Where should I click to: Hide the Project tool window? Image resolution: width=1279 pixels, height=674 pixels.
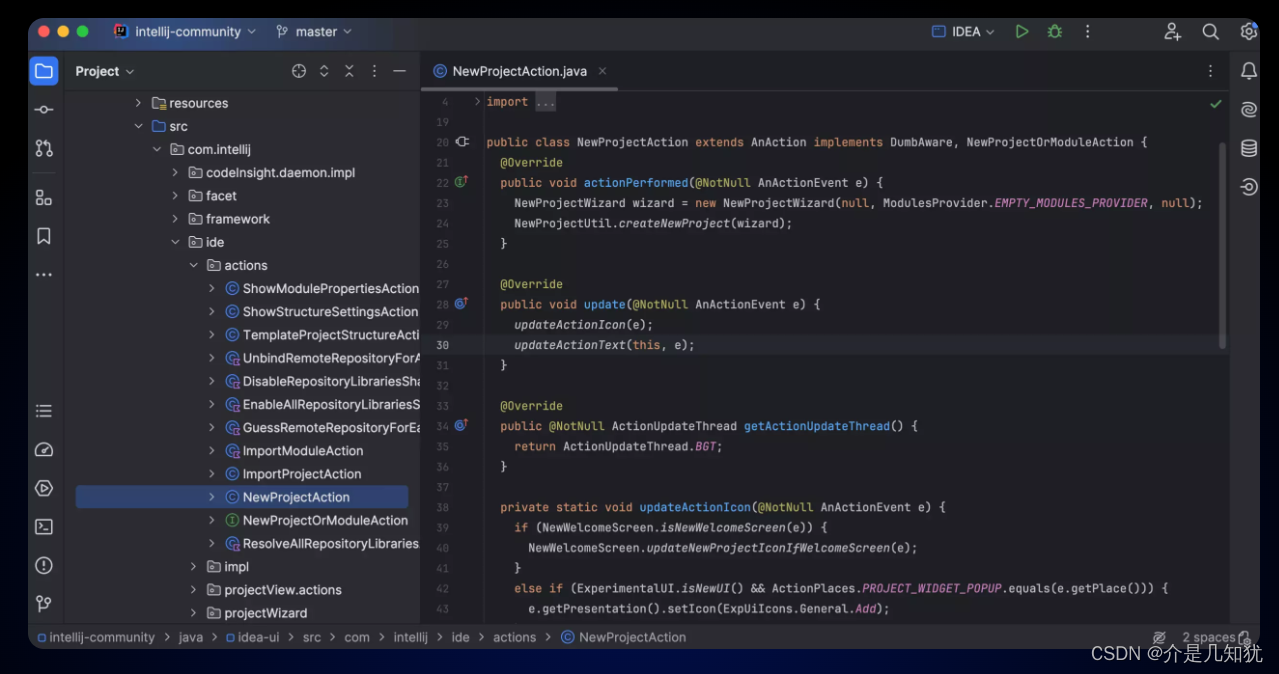coord(400,71)
